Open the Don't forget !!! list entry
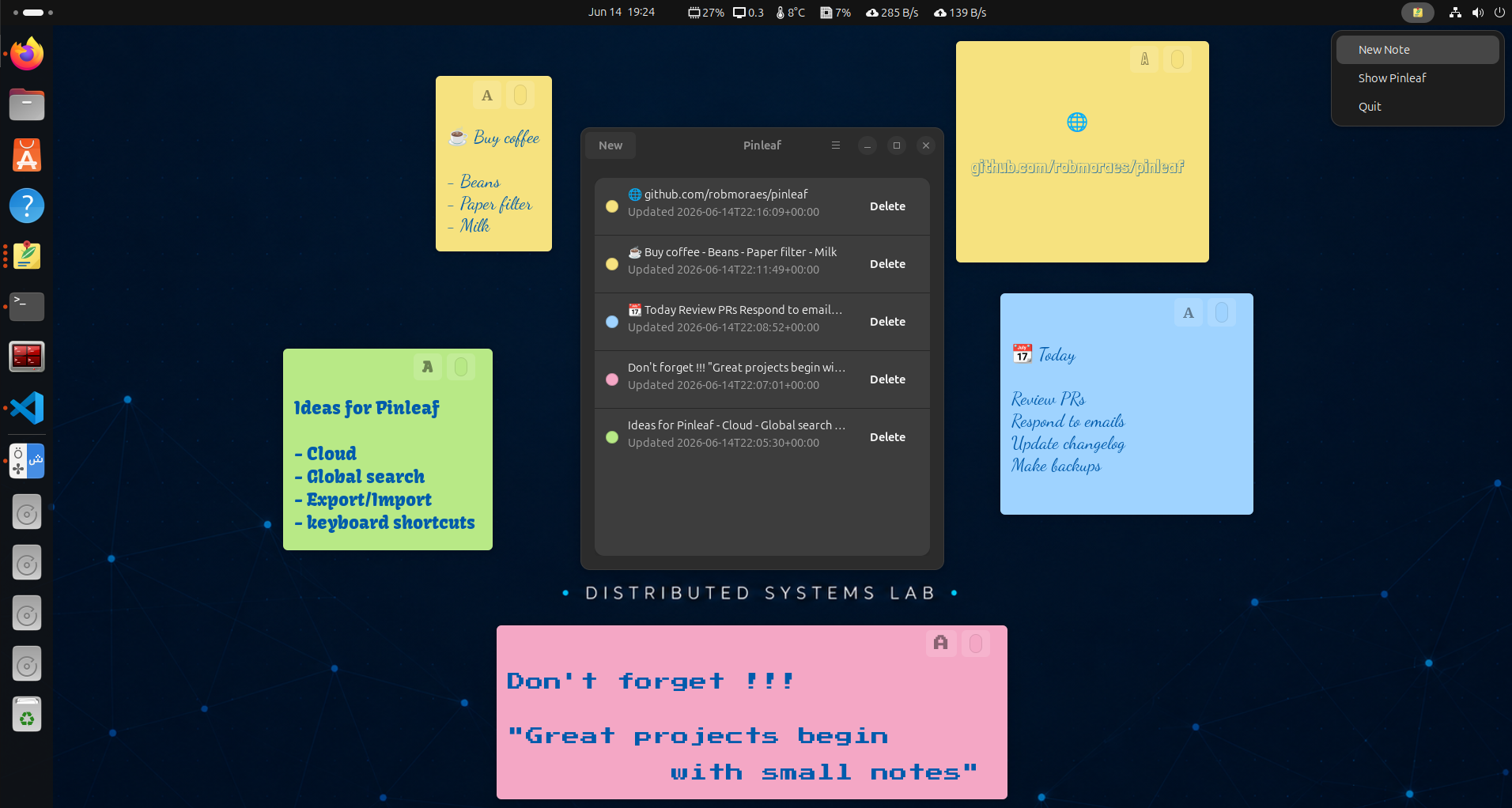Screen dimensions: 1512x808 click(762, 379)
